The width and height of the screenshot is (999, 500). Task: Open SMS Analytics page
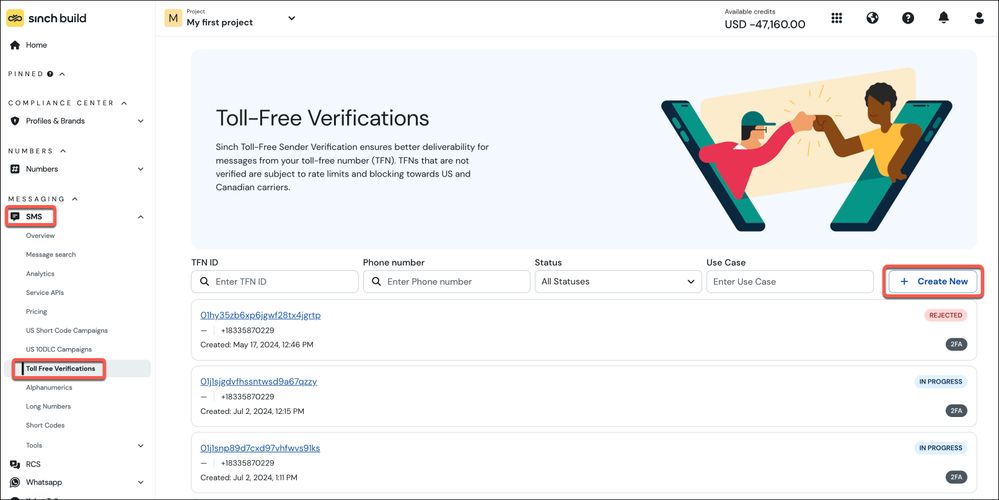pyautogui.click(x=40, y=274)
